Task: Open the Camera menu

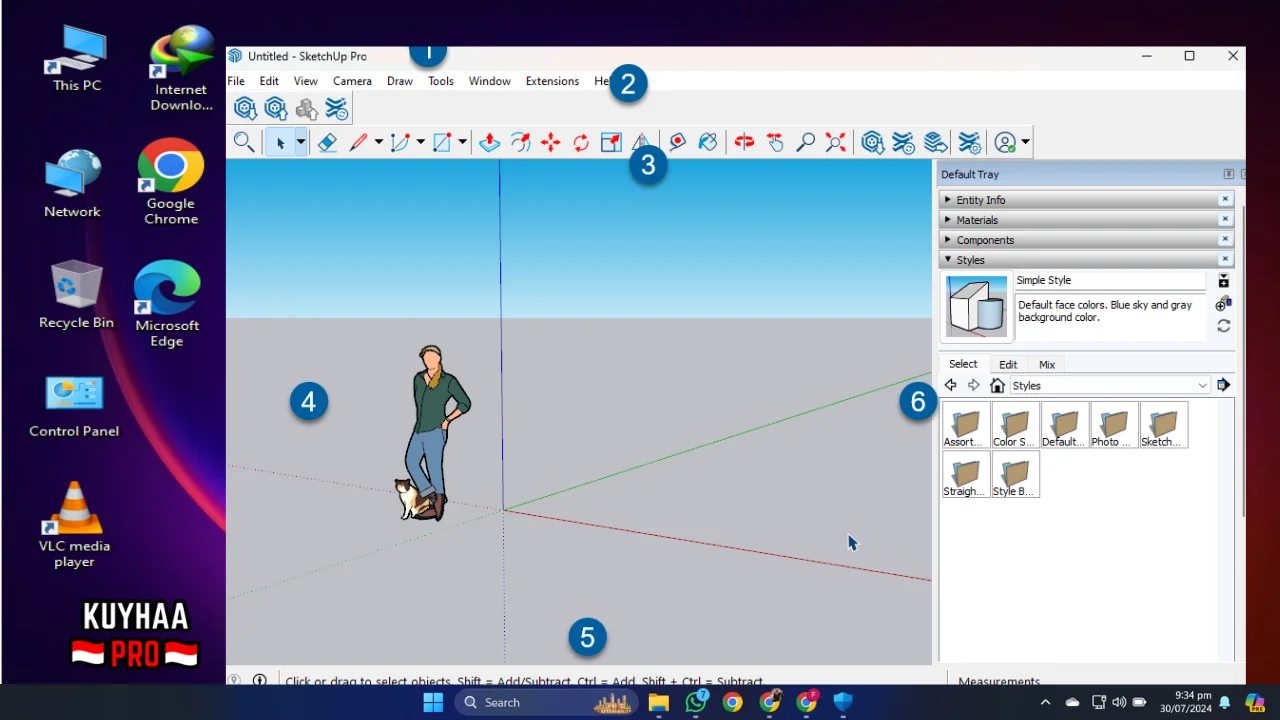Action: tap(352, 81)
